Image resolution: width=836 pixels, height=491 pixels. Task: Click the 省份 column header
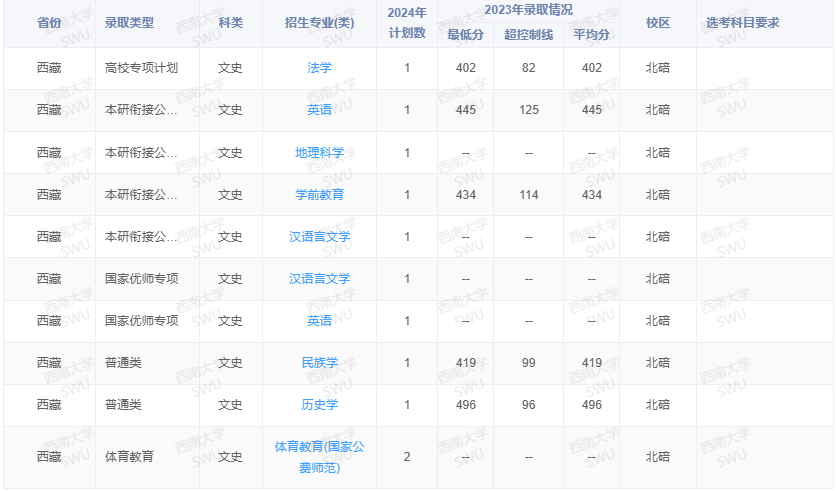(49, 23)
